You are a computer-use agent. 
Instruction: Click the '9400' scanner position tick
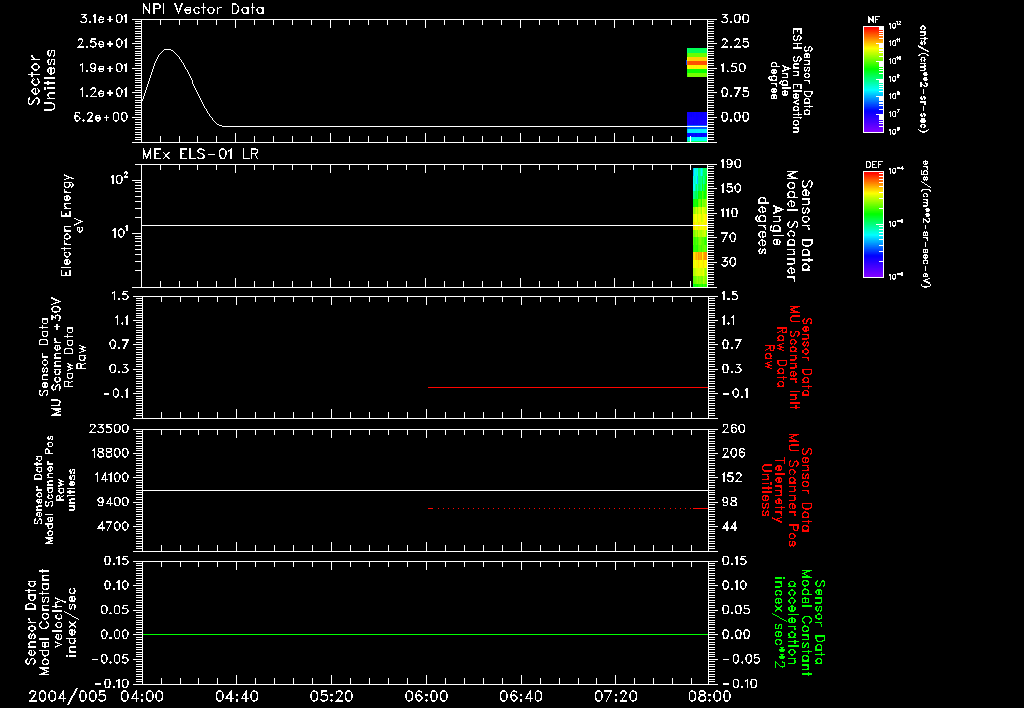point(112,502)
